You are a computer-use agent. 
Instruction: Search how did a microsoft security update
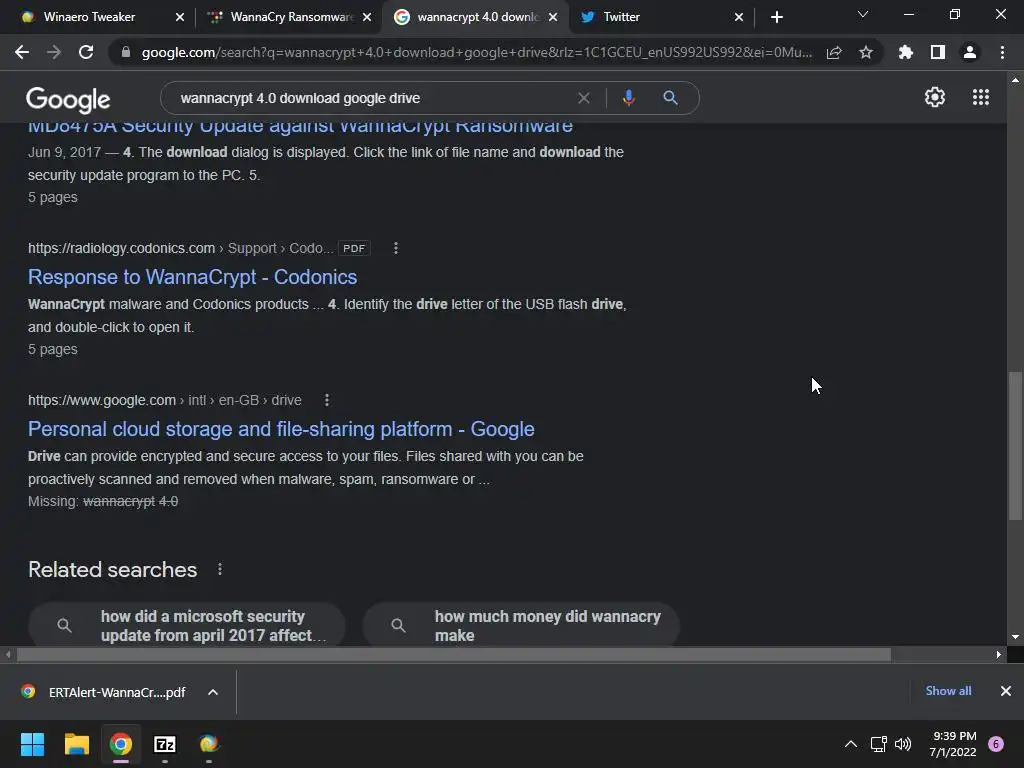coord(187,625)
